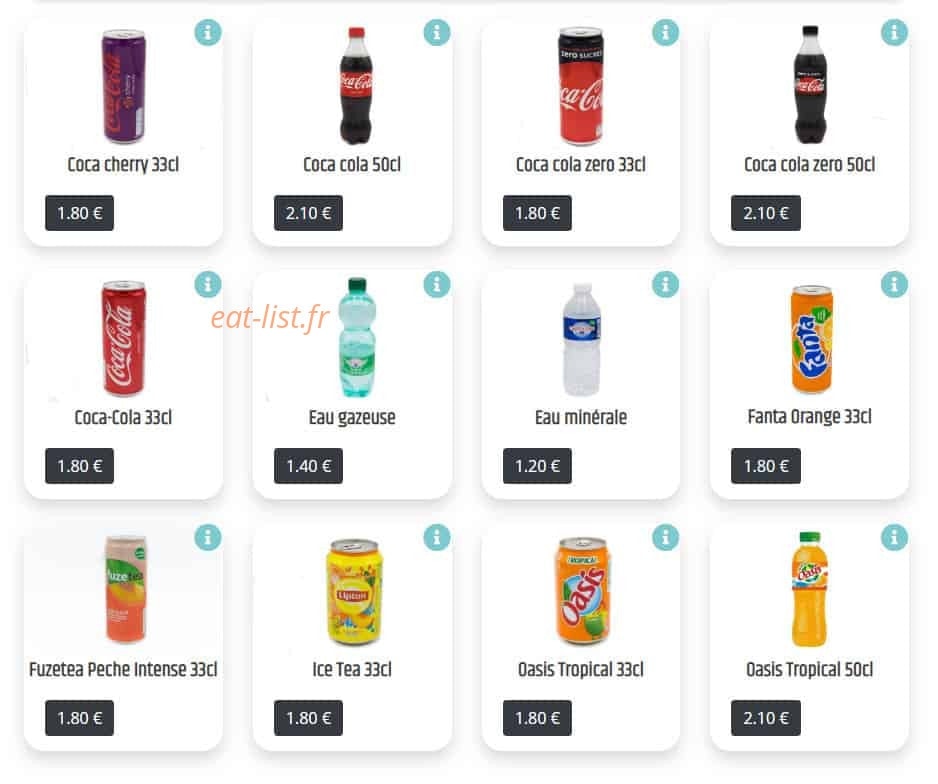
Task: Show info for Fuzetea Peche Intense 33cl
Action: point(208,537)
